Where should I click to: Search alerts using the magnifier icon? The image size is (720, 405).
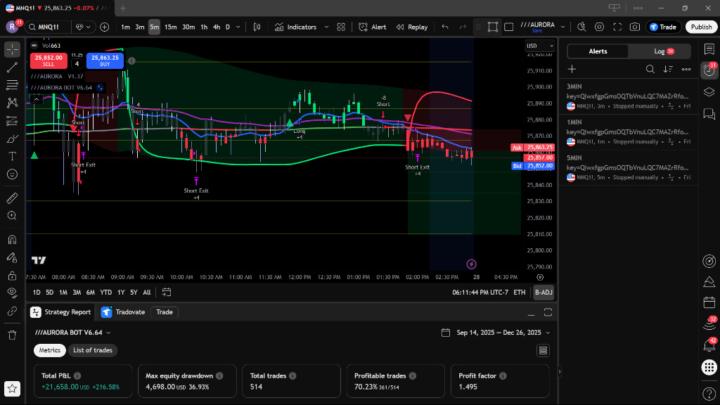650,69
